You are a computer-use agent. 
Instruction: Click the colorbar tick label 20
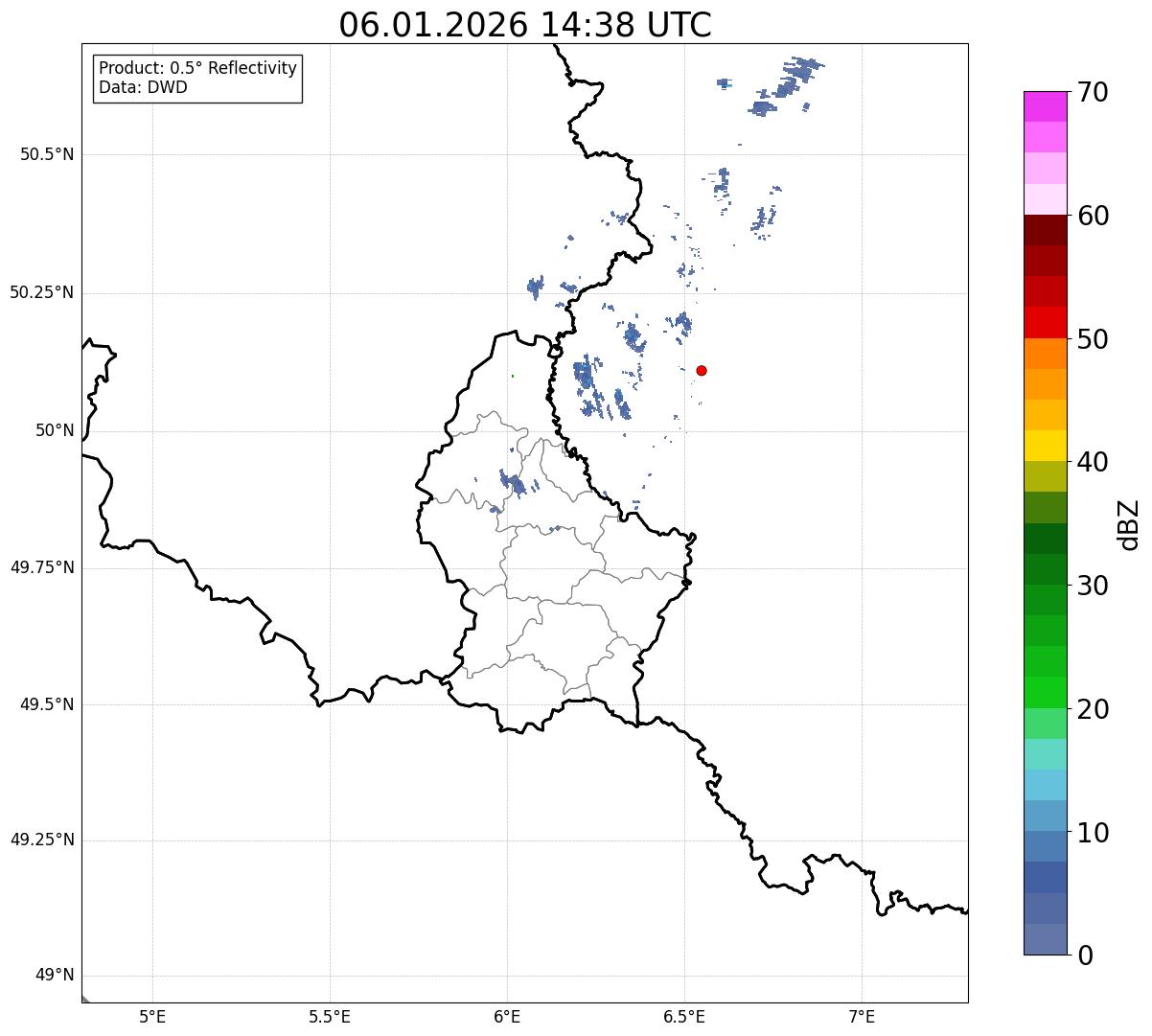click(x=1093, y=709)
